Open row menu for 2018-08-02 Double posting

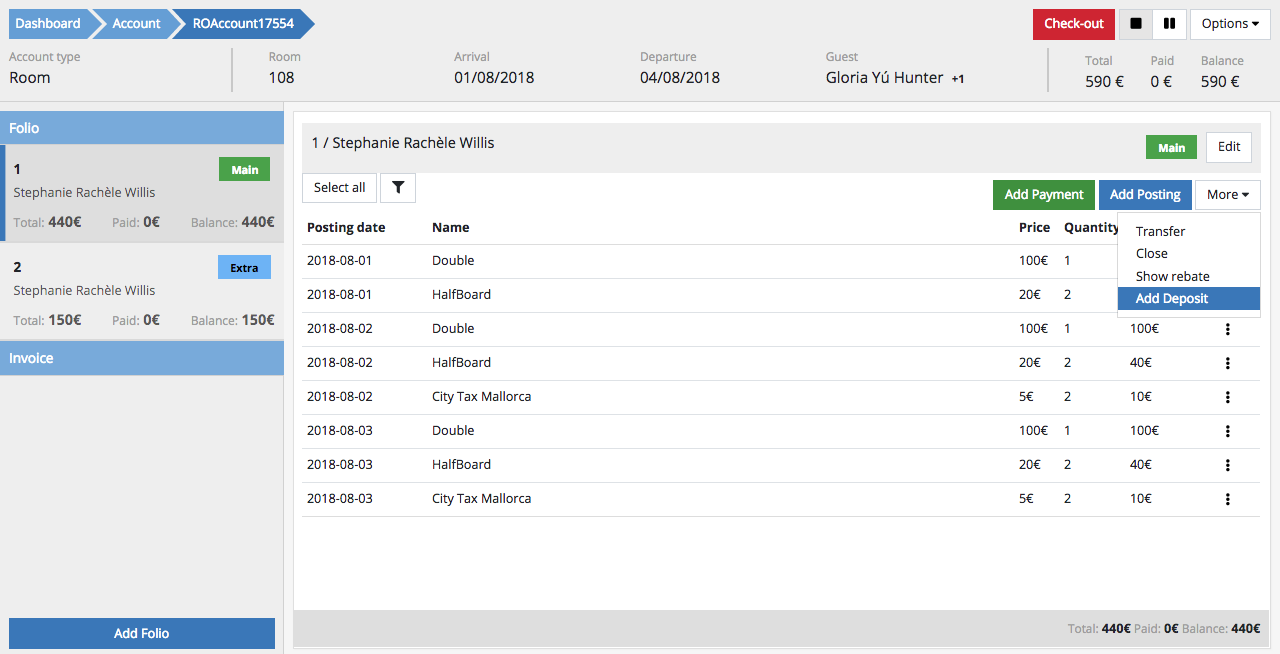[x=1227, y=329]
